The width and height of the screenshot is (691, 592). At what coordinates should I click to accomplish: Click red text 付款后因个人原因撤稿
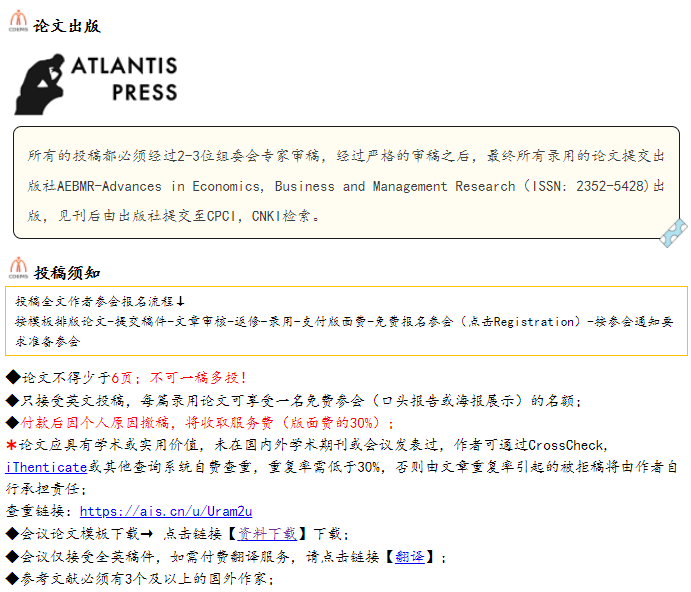point(95,423)
